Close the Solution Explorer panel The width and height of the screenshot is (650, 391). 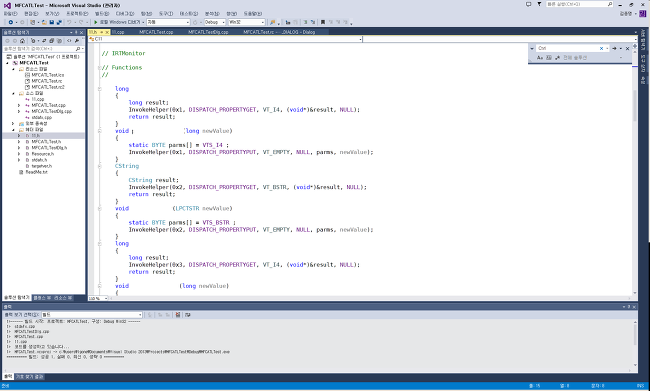(81, 32)
